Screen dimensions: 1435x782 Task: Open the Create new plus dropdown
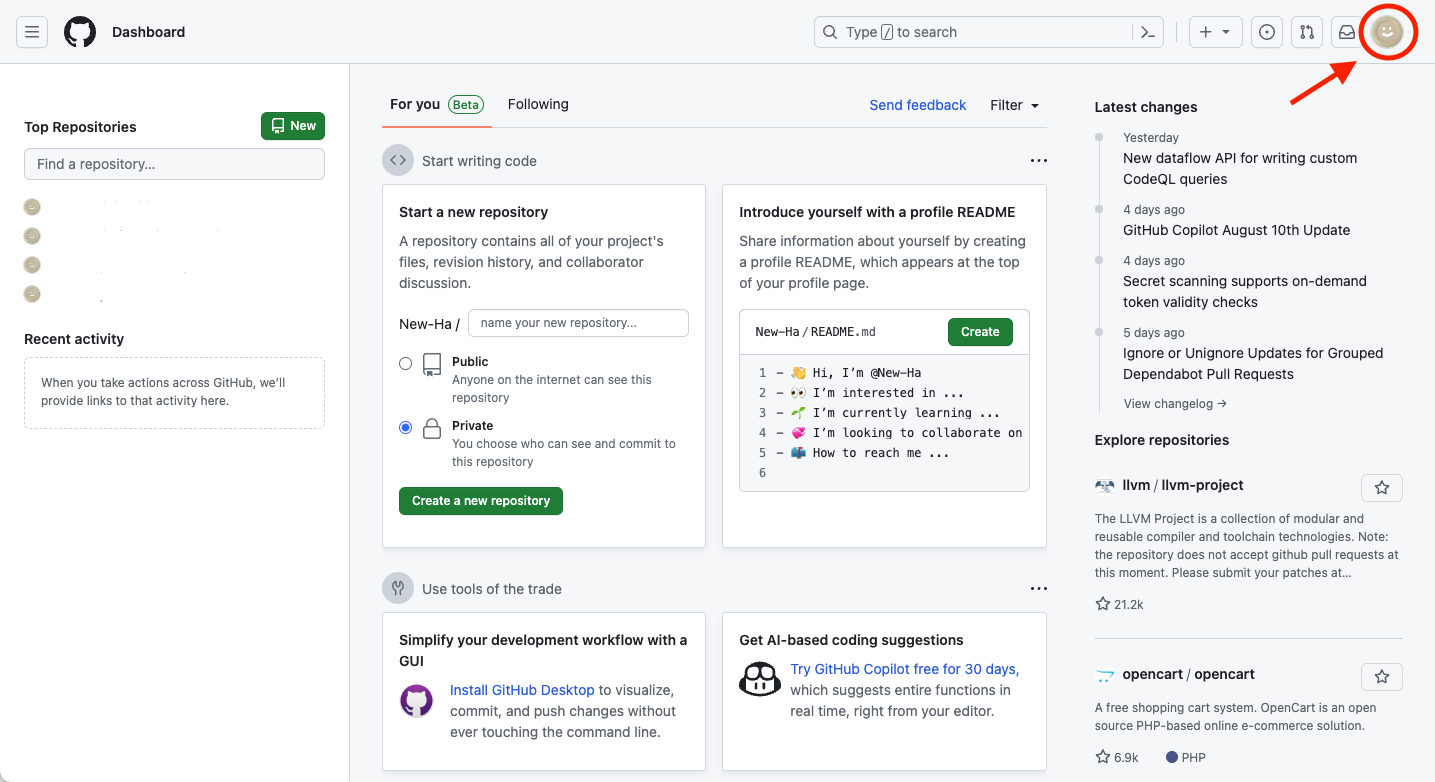(x=1215, y=32)
